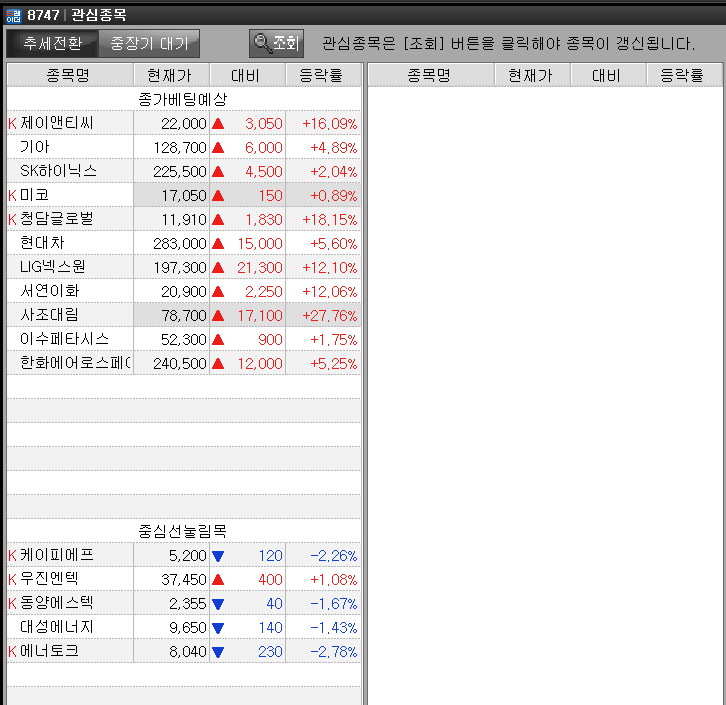Viewport: 726px width, 705px height.
Task: Click the -2.78% change rate cell
Action: point(323,652)
